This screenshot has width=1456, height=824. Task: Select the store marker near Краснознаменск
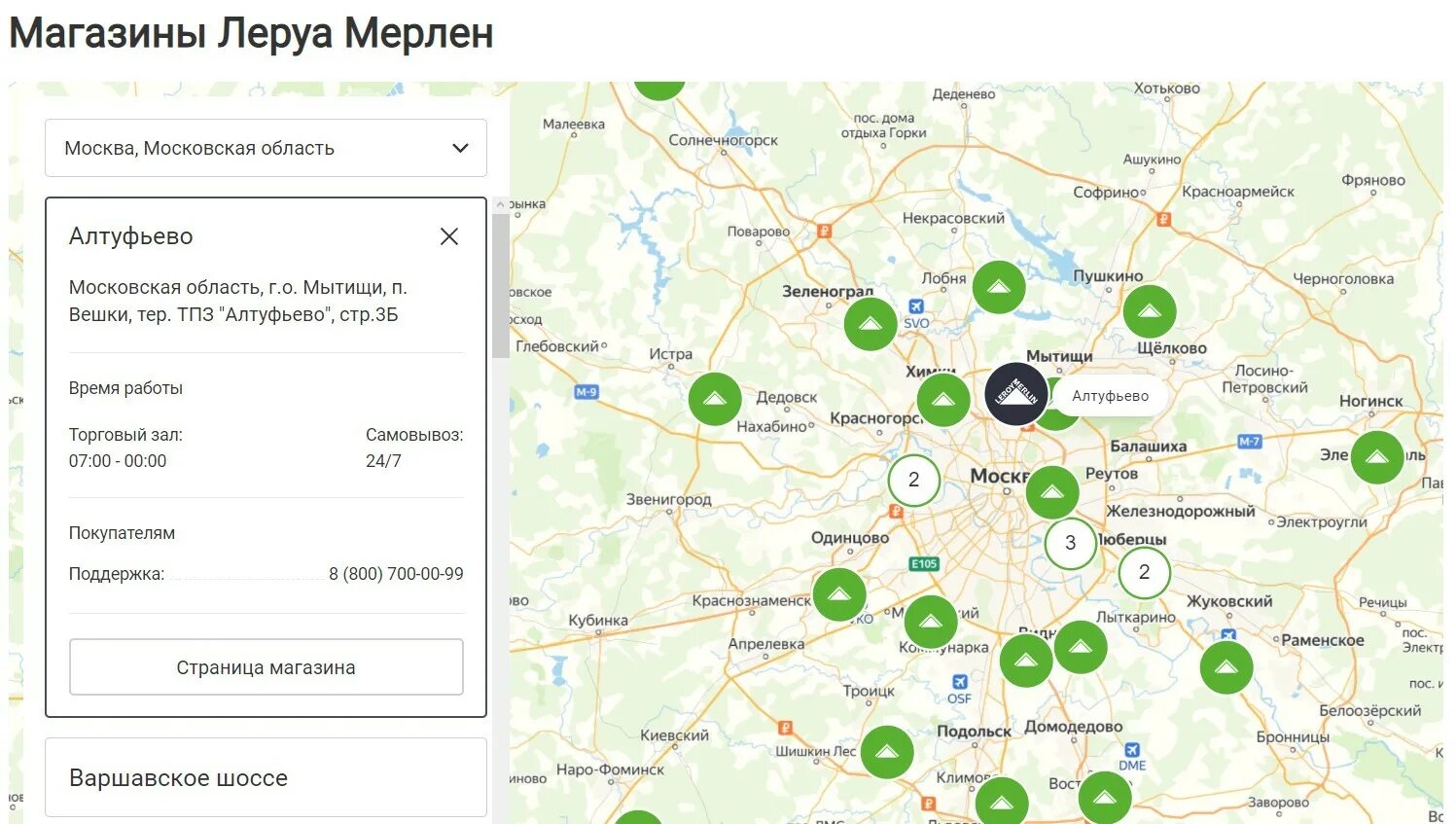[x=839, y=594]
